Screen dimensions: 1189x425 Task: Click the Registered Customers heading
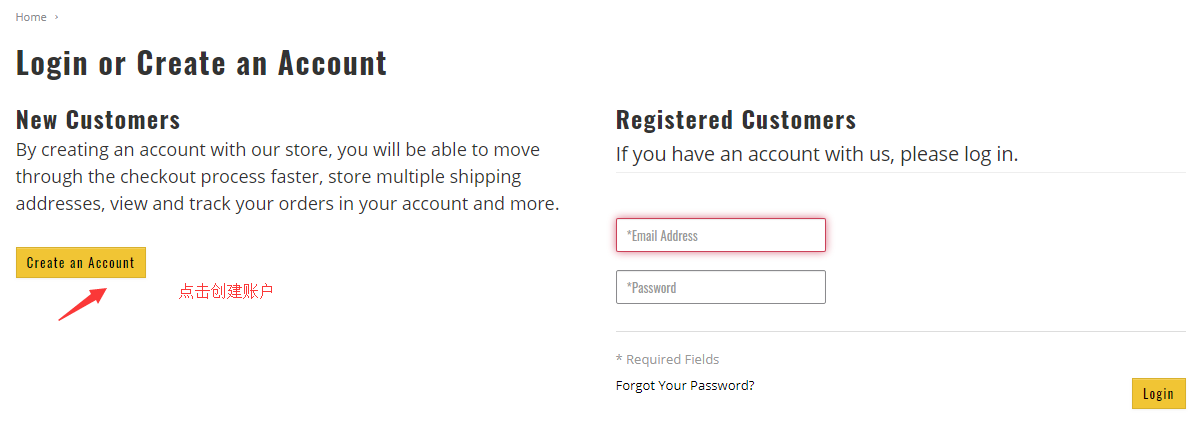[736, 120]
